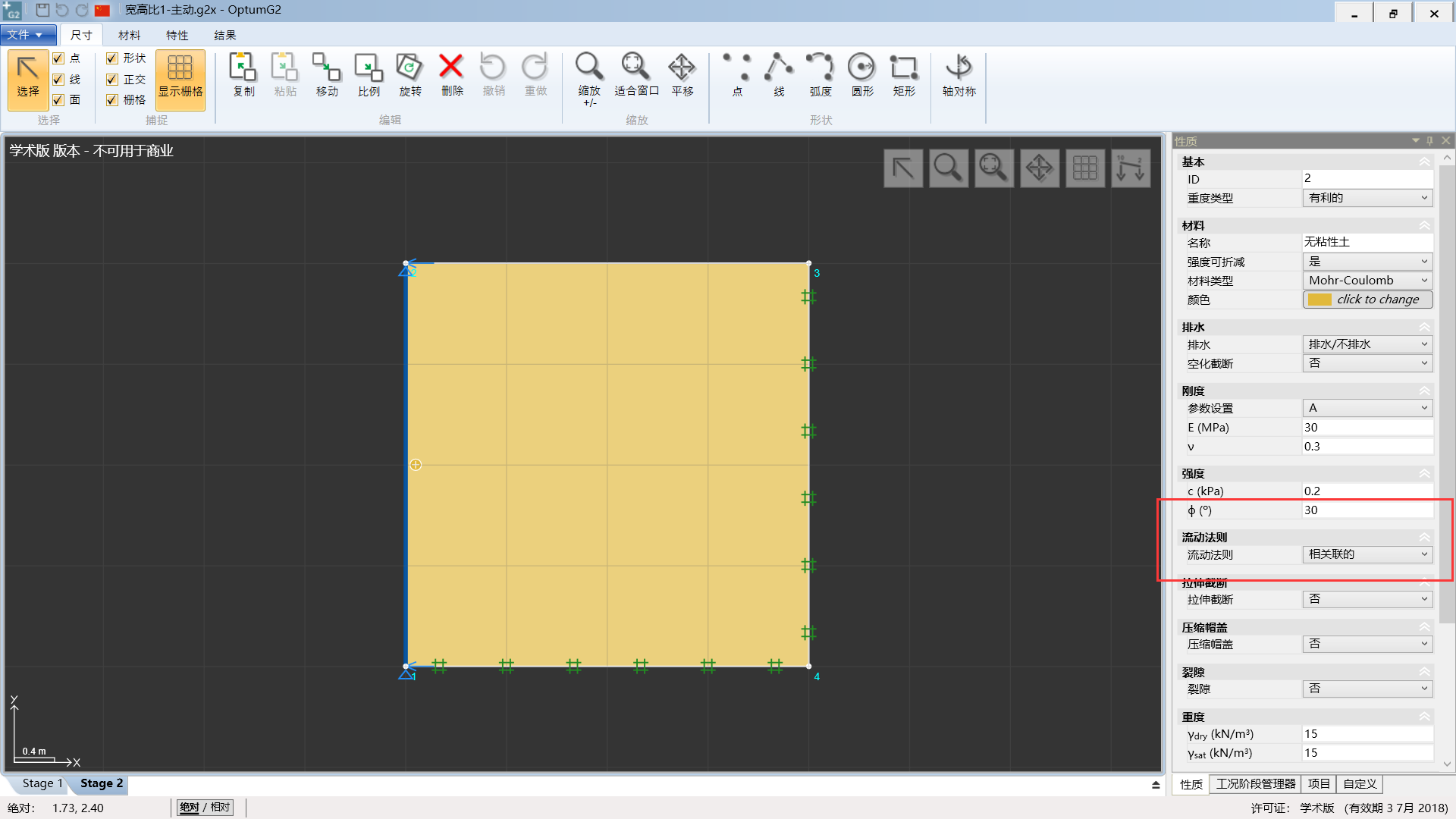Open the 自定义 panel tab
The height and width of the screenshot is (819, 1456).
click(x=1360, y=784)
